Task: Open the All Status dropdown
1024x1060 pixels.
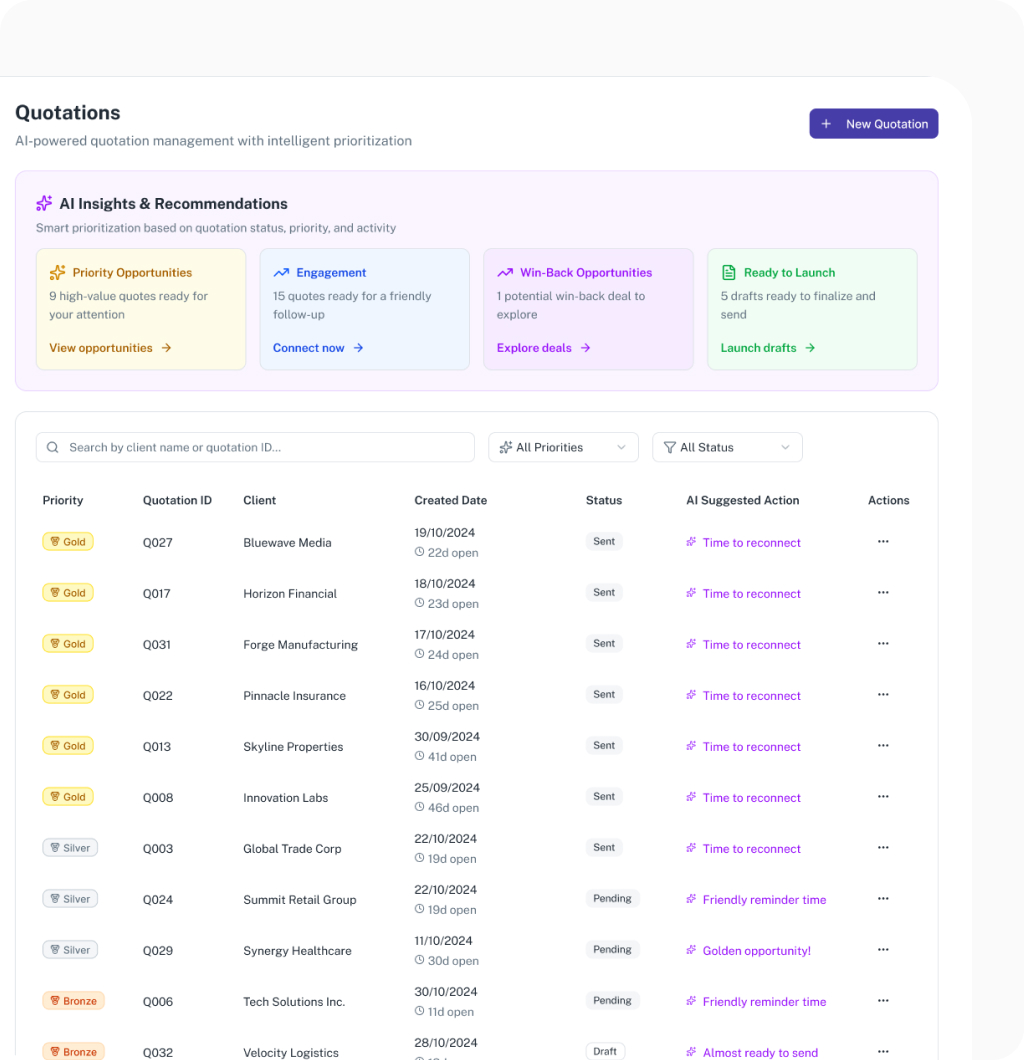Action: point(727,447)
